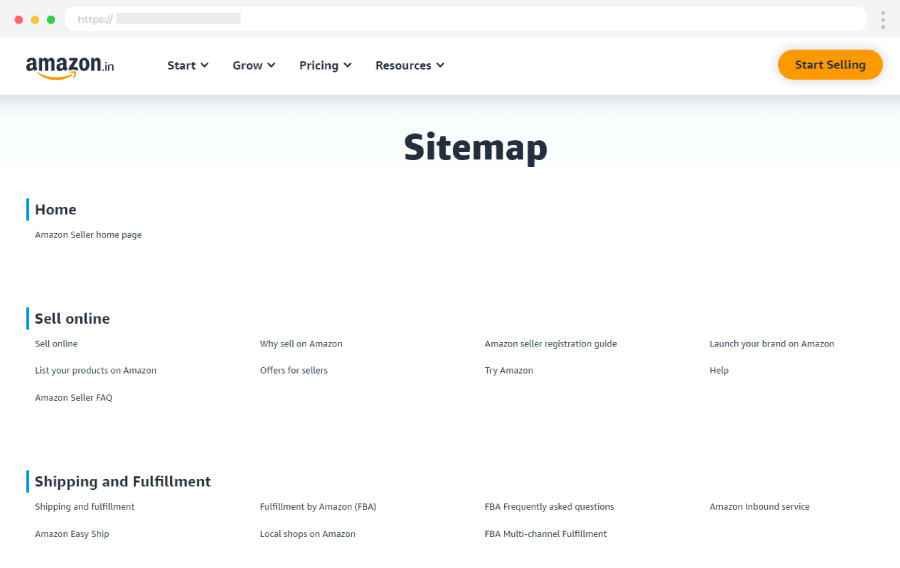Image resolution: width=900 pixels, height=568 pixels.
Task: Open the Offers for sellers link
Action: point(293,371)
